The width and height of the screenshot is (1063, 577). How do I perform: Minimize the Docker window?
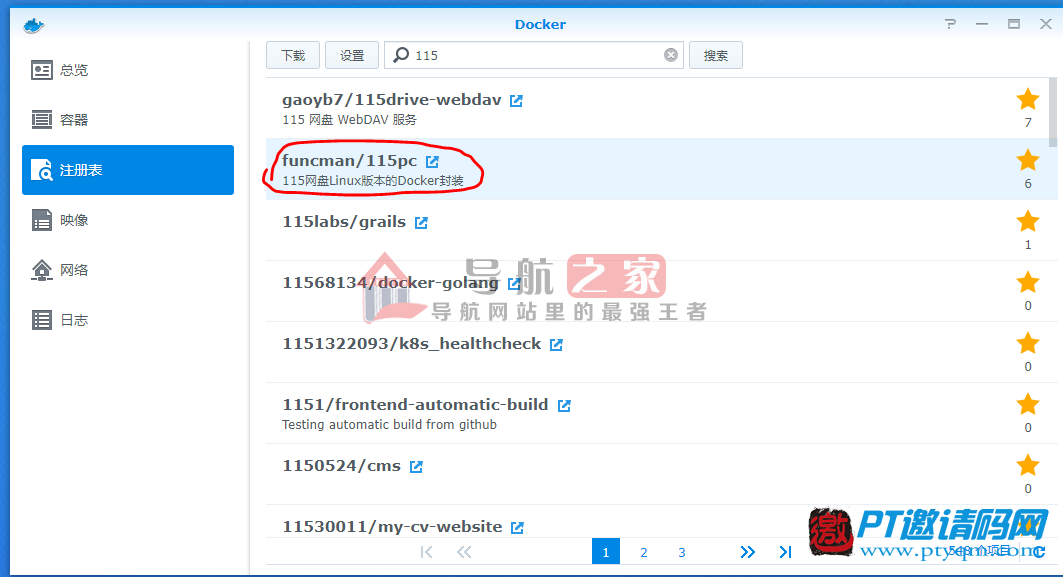[x=982, y=24]
